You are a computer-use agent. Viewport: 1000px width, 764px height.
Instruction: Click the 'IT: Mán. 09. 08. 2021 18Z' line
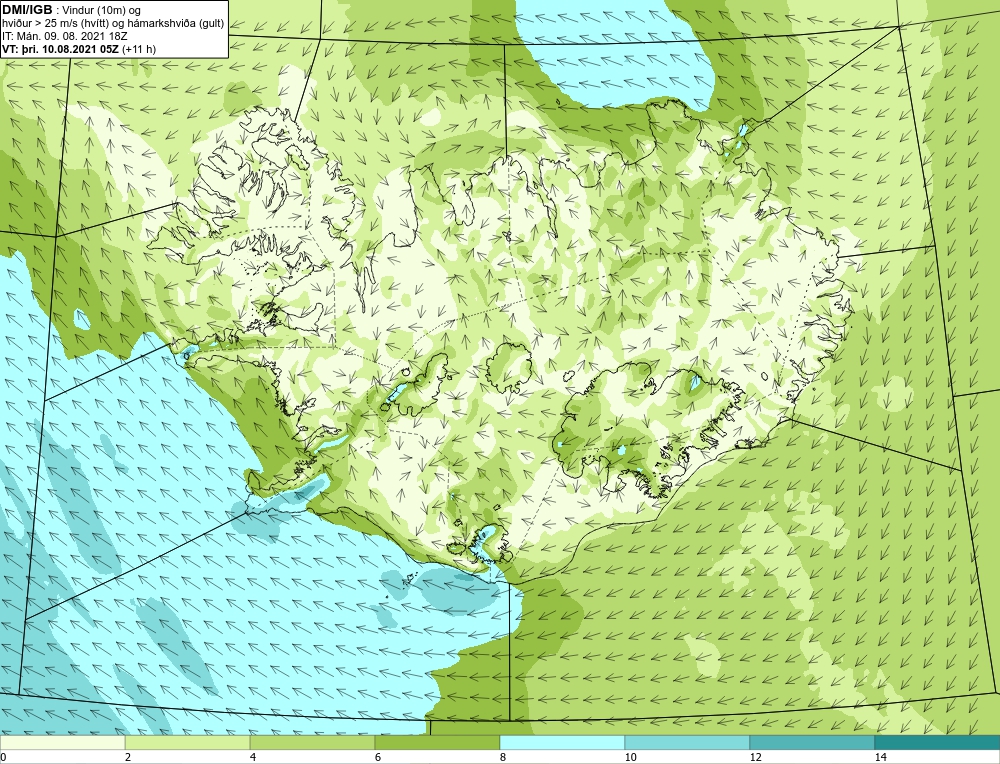click(65, 36)
